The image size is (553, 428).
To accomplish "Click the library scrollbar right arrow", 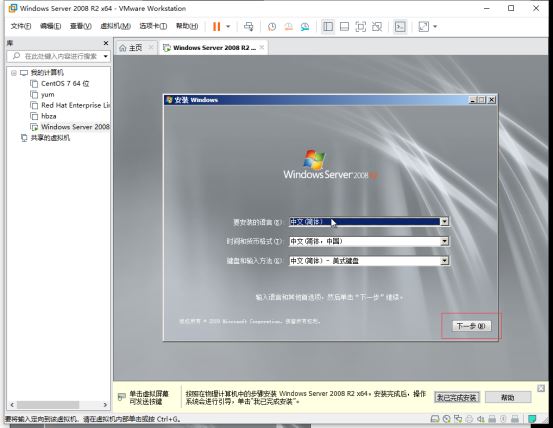I will tap(105, 405).
